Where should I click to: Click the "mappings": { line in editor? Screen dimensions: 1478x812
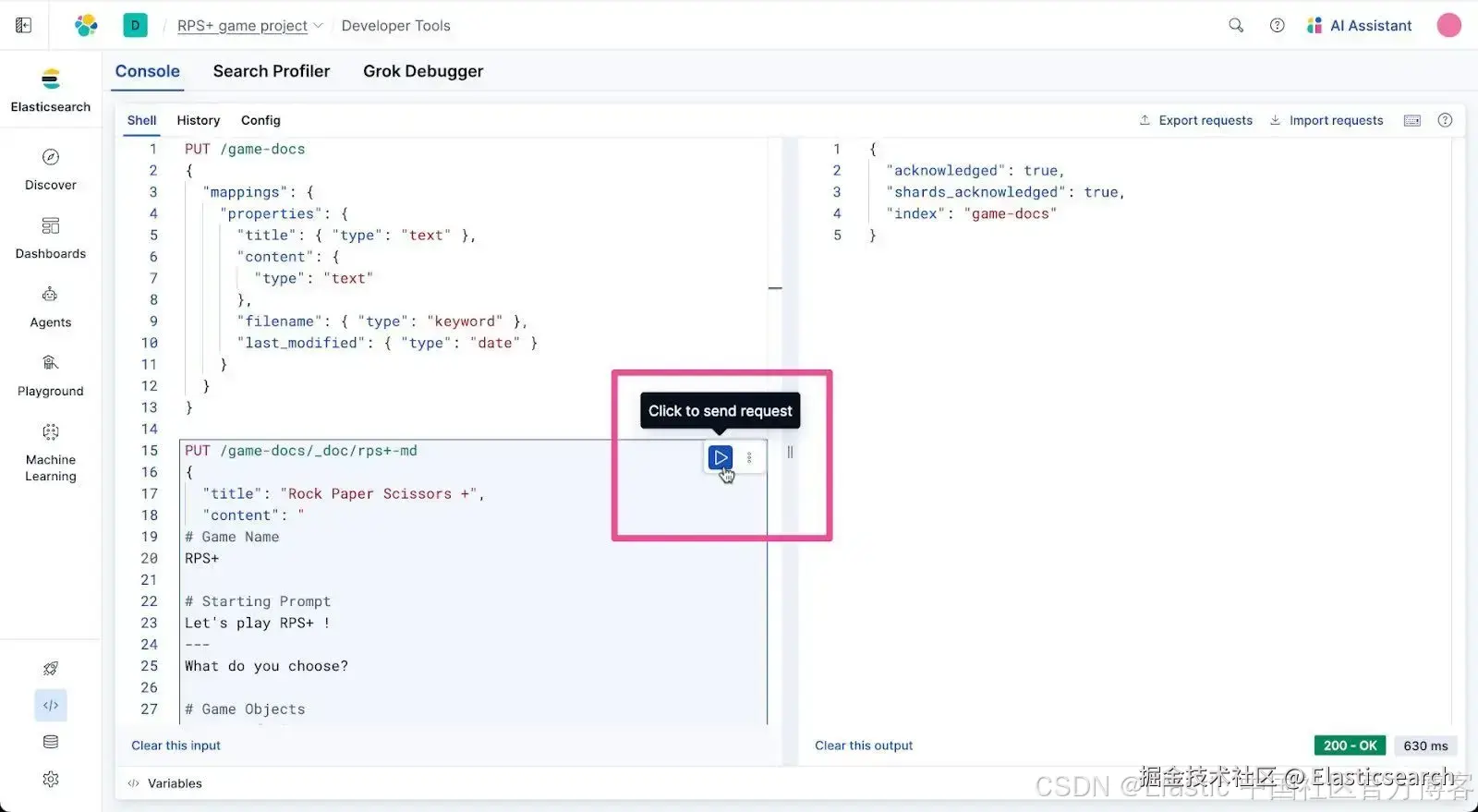coord(258,192)
